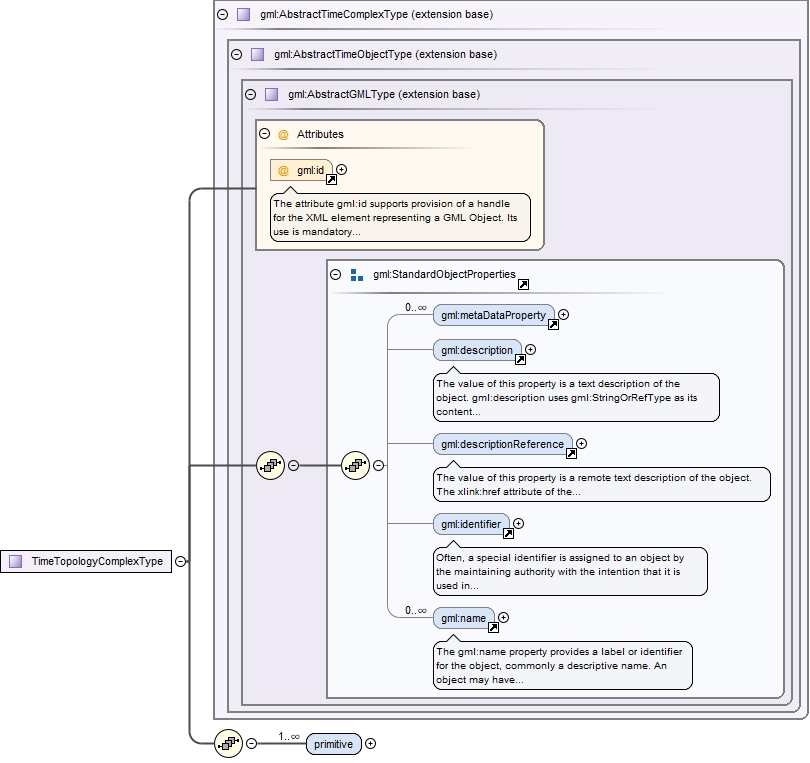Click the gml:descriptionReference annotation text
Screen dimensions: 810x763
click(594, 485)
